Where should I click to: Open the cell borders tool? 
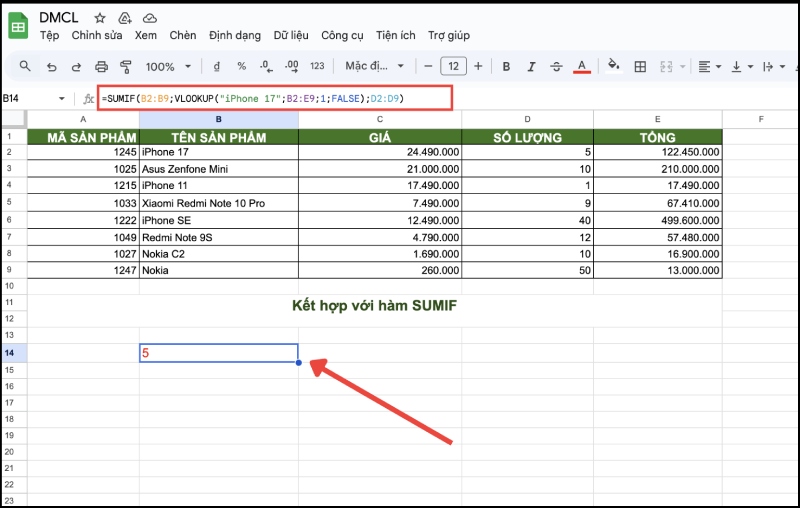coord(640,67)
